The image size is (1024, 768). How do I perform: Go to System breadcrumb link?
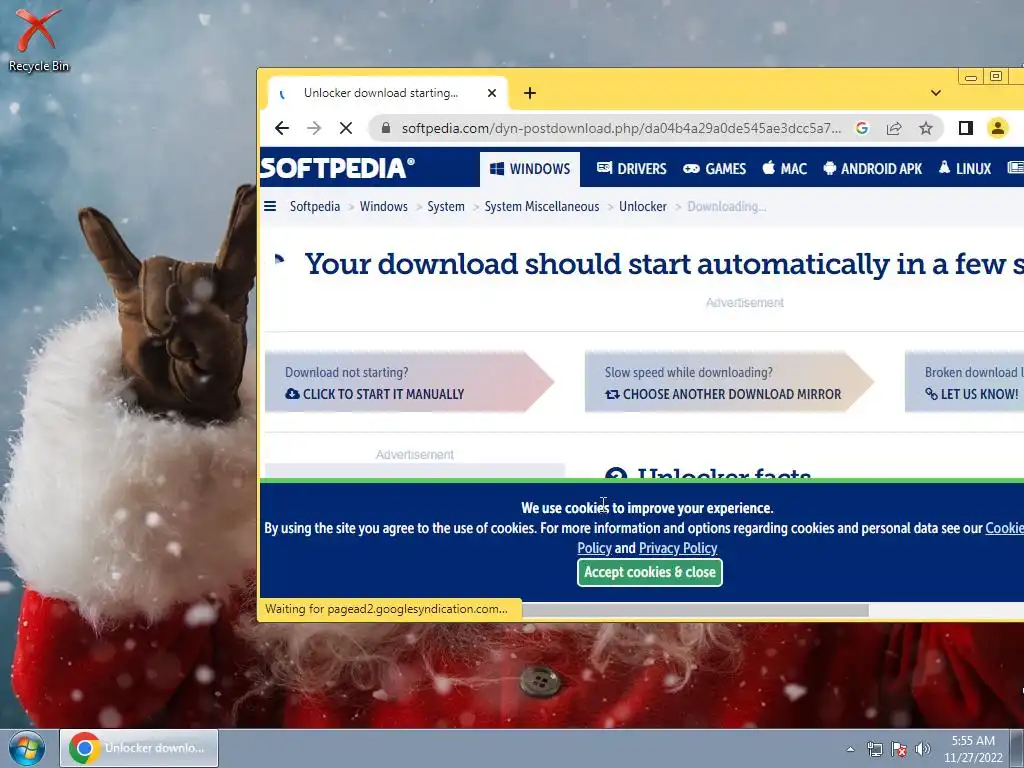(x=446, y=206)
